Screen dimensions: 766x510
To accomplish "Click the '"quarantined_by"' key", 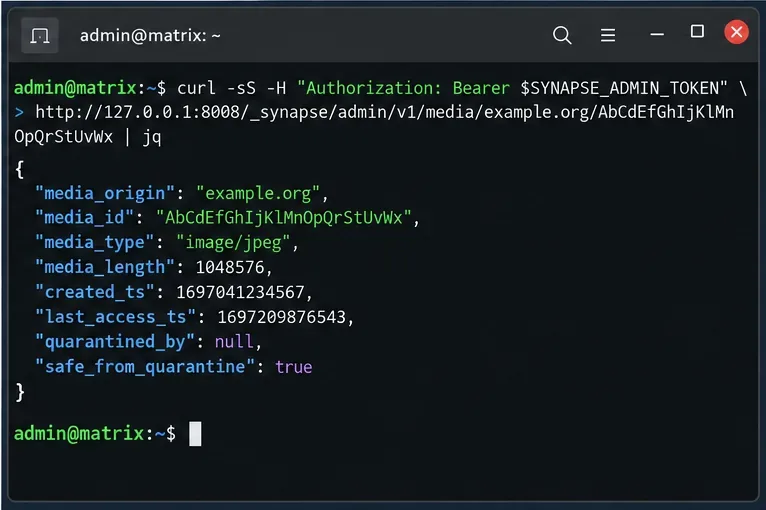I will (x=115, y=342).
